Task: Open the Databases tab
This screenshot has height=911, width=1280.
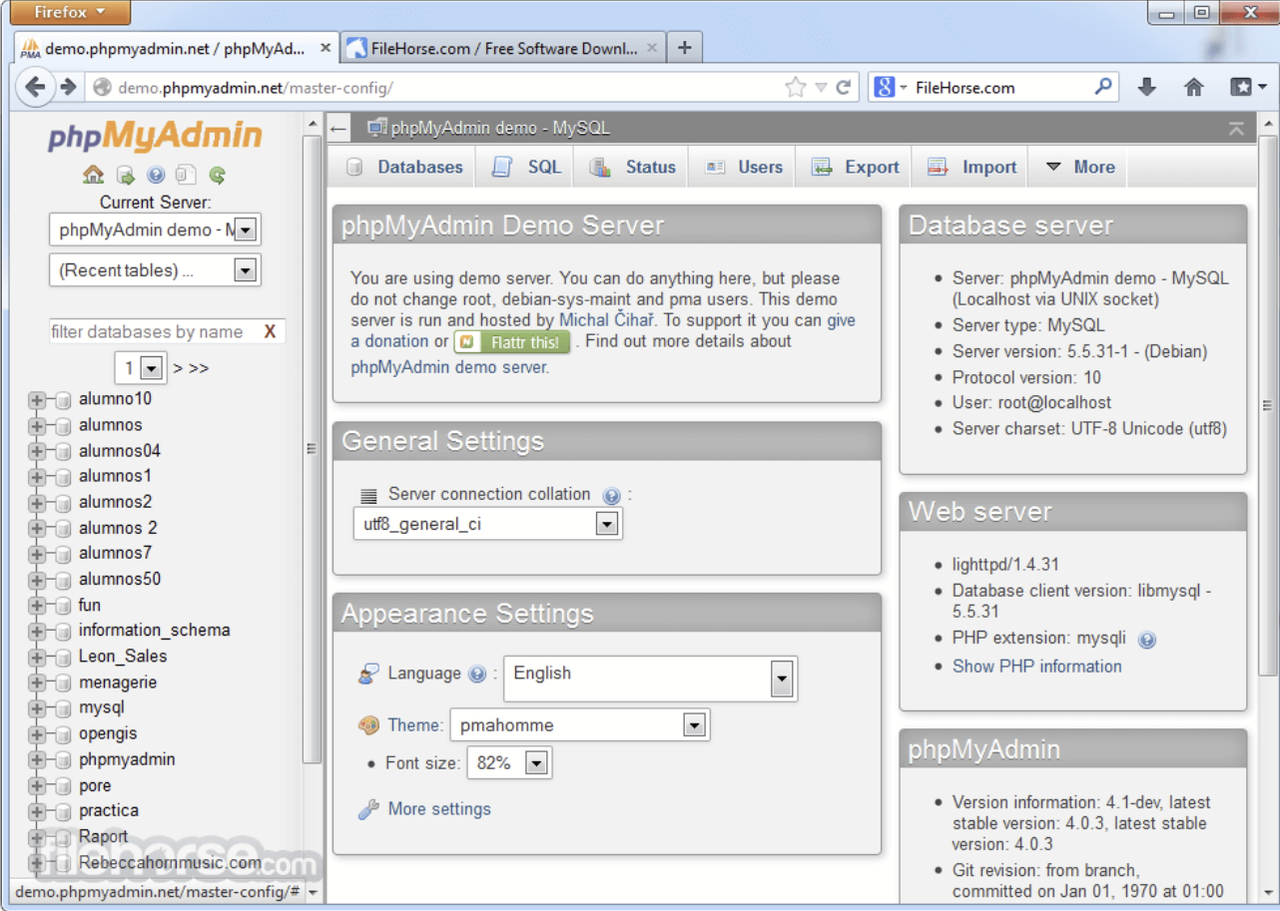Action: [x=405, y=168]
